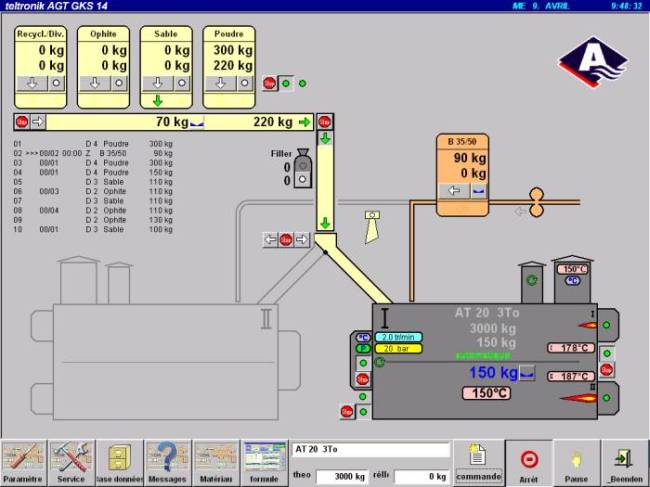
Task: Toggle the Poudre hopper circle switch
Action: 245,84
